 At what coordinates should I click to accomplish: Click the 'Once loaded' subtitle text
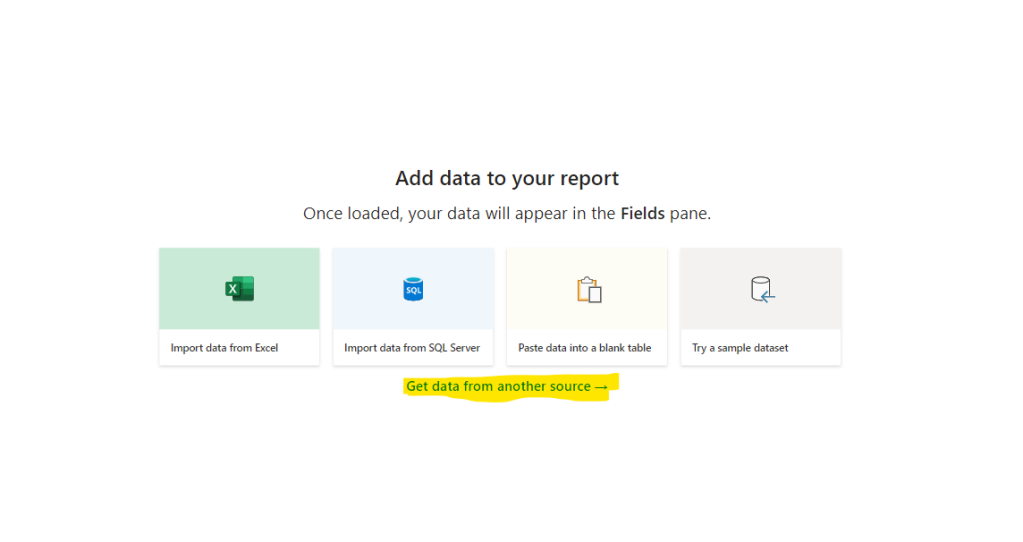click(x=507, y=214)
